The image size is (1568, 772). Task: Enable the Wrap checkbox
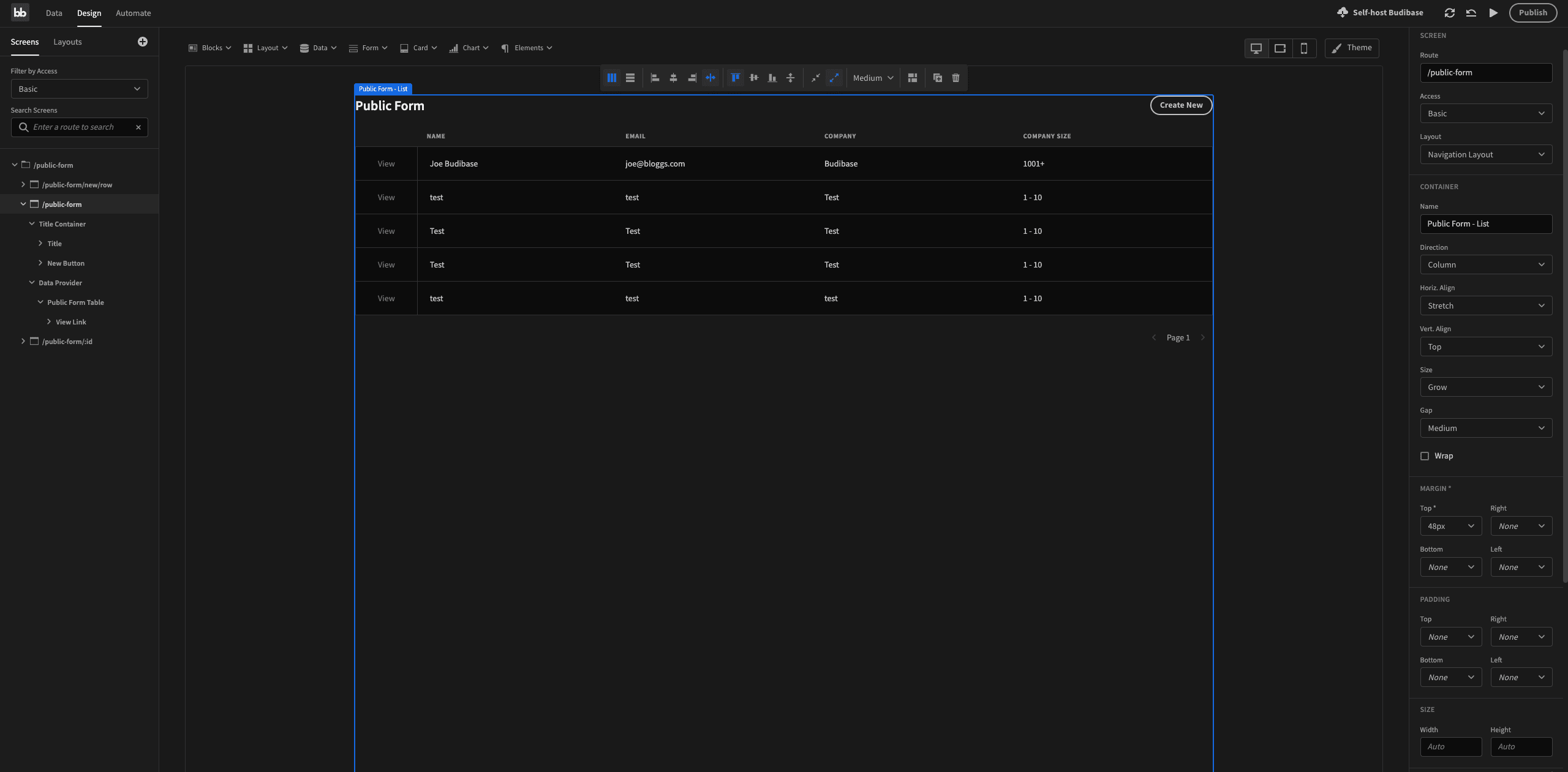[1425, 456]
